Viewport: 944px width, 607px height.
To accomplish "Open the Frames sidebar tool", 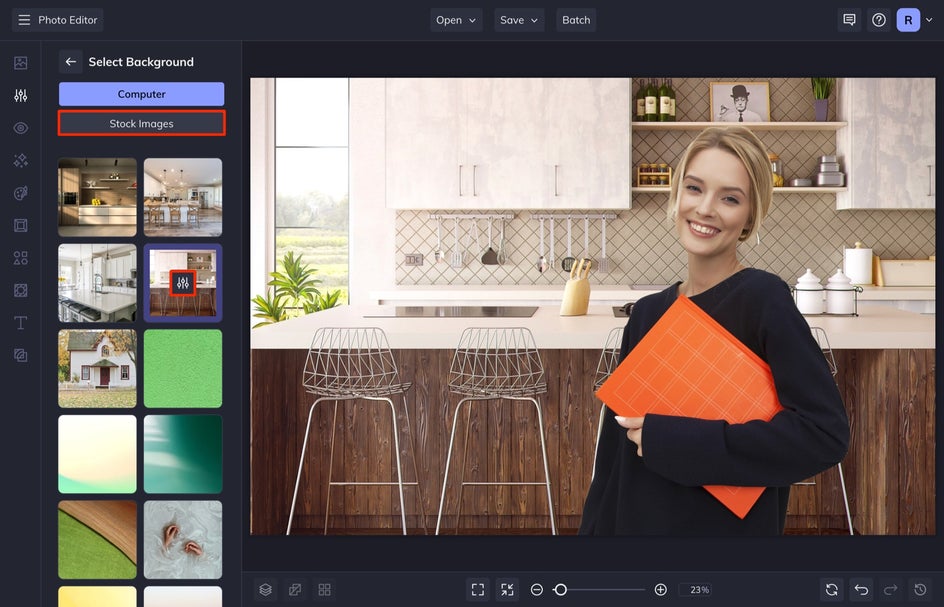I will tap(20, 225).
